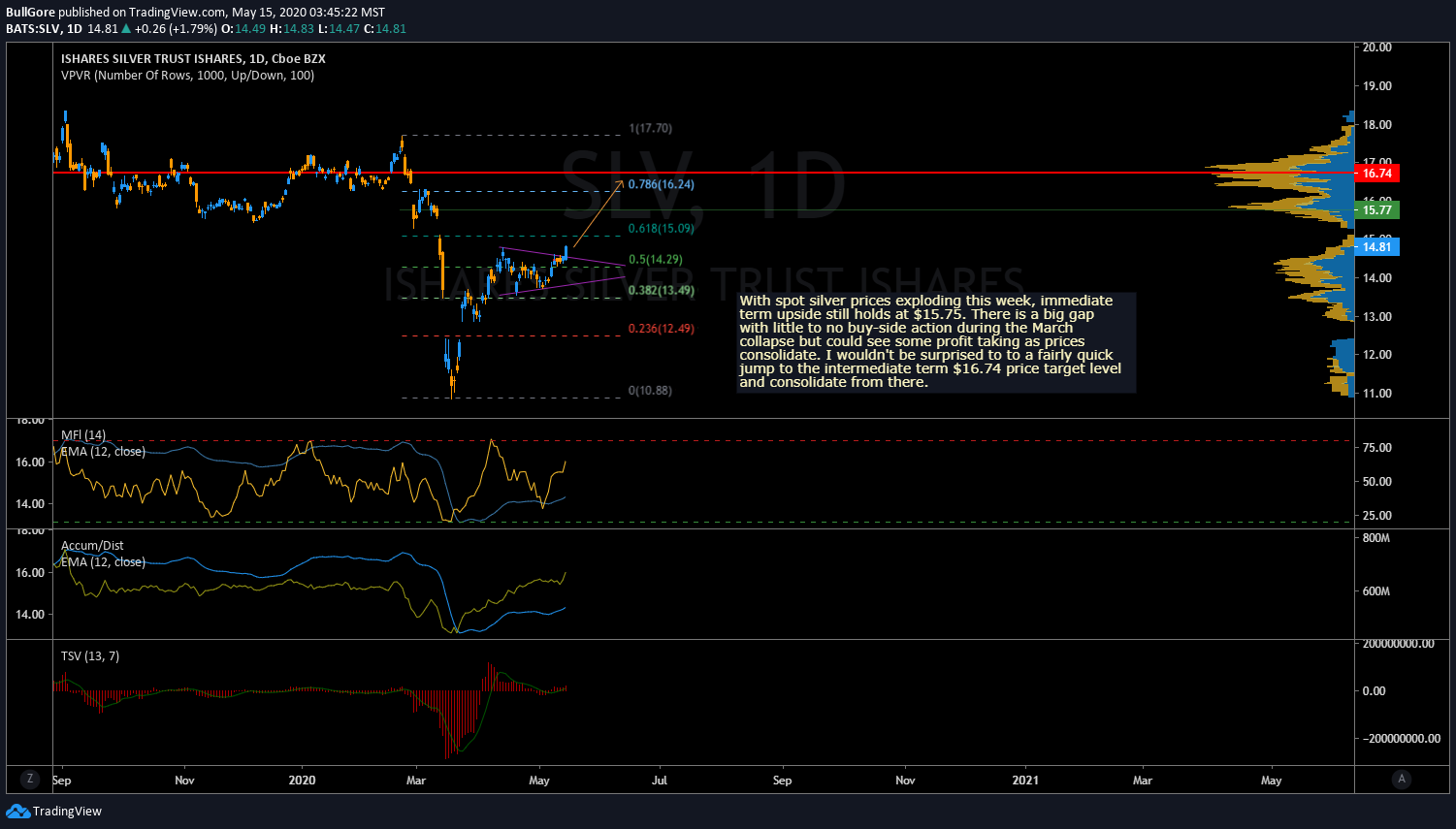Click the 19.00 price axis label
This screenshot has width=1456, height=829.
tap(1377, 86)
